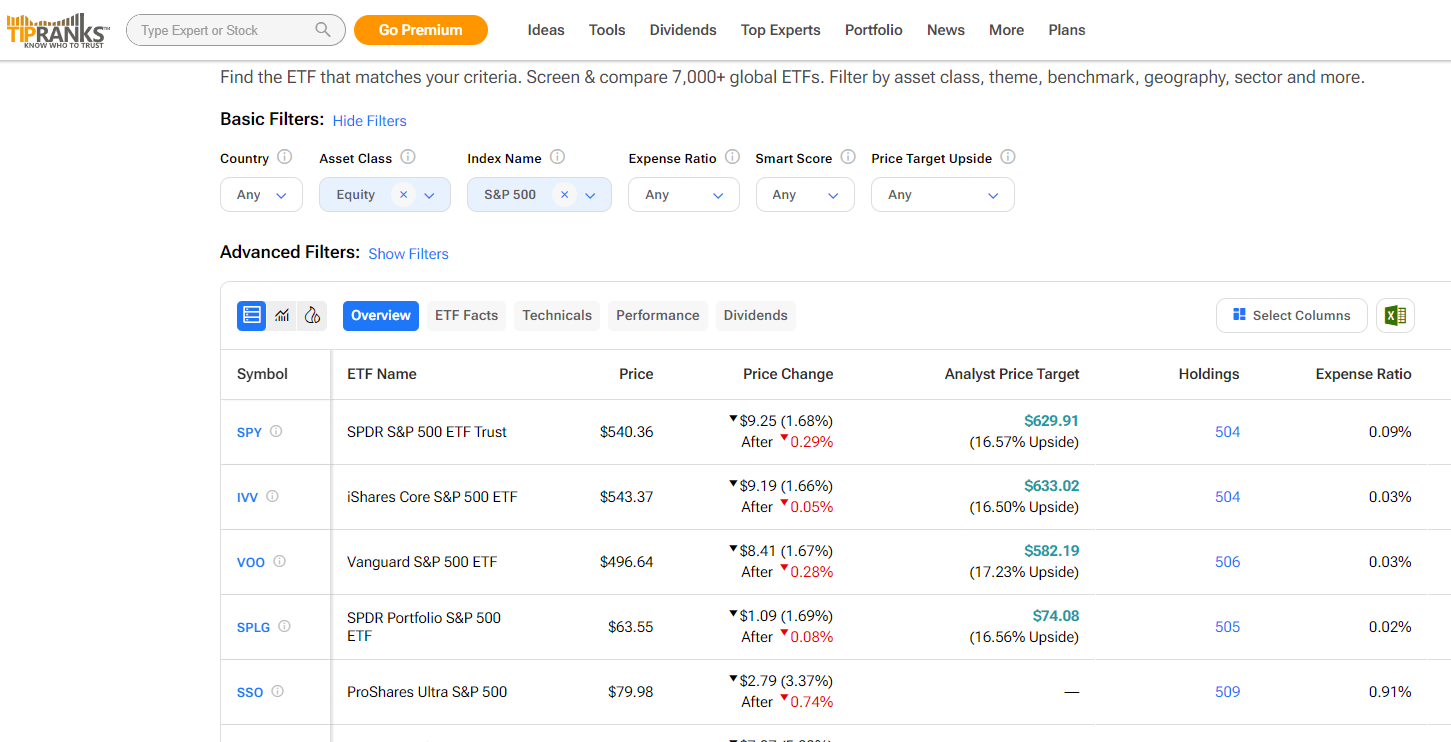Open the News menu
This screenshot has width=1451, height=742.
tap(946, 30)
